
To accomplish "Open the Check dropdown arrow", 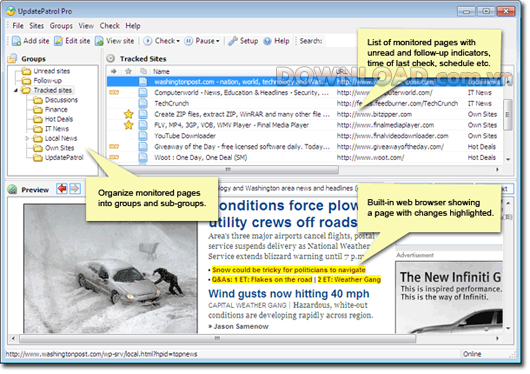I will (178, 41).
